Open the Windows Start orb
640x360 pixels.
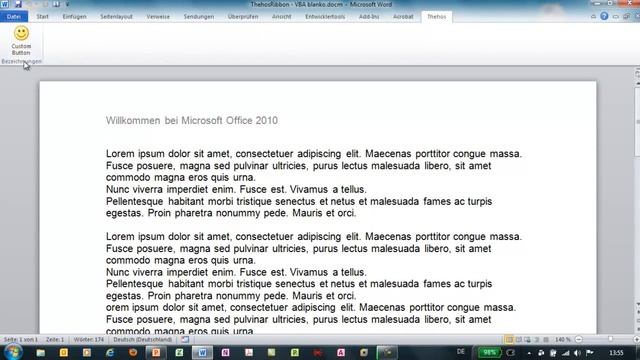coord(13,352)
